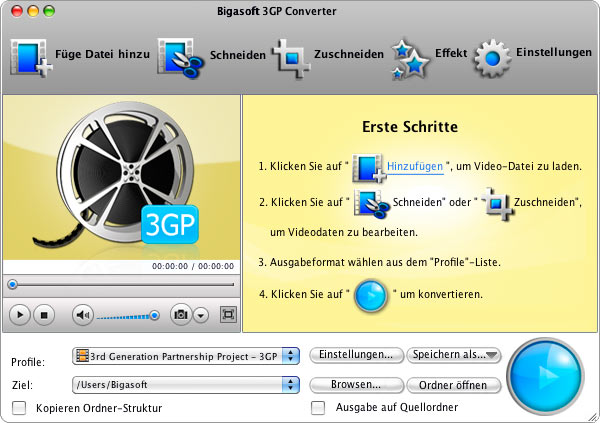Click the scissors icon in step 2
This screenshot has width=600, height=423.
point(371,204)
